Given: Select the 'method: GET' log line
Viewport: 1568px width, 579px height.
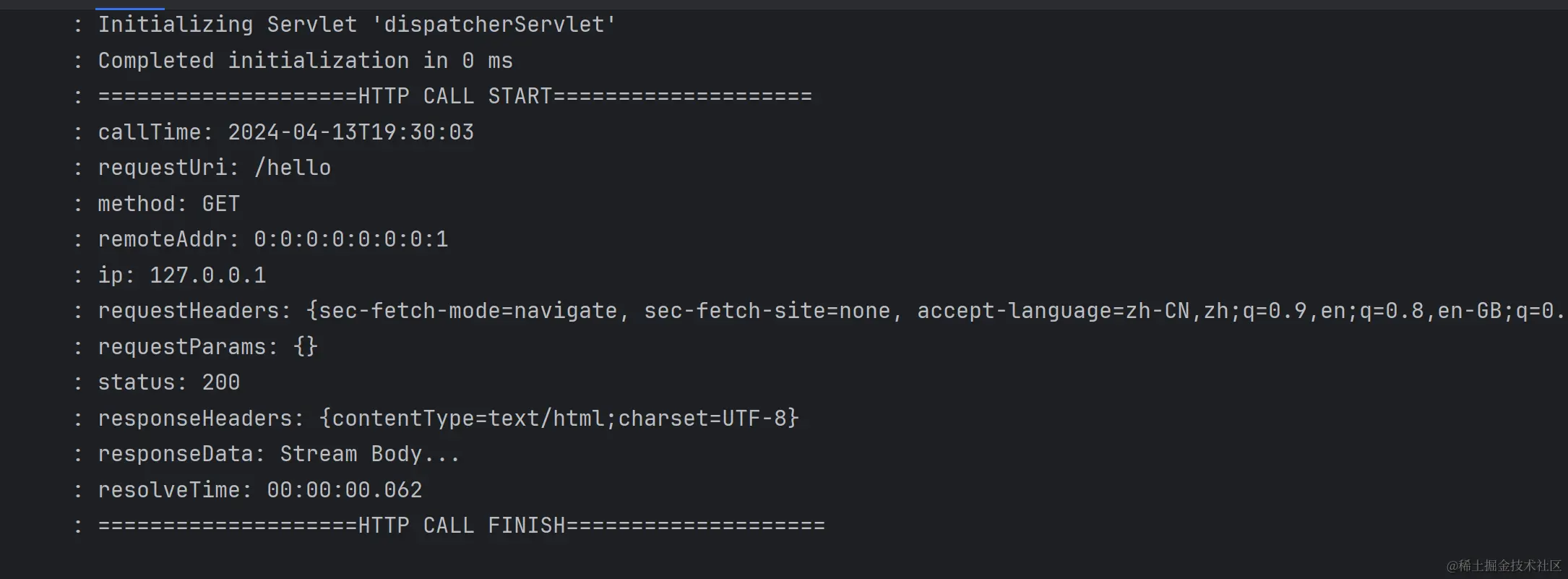Looking at the screenshot, I should point(168,204).
